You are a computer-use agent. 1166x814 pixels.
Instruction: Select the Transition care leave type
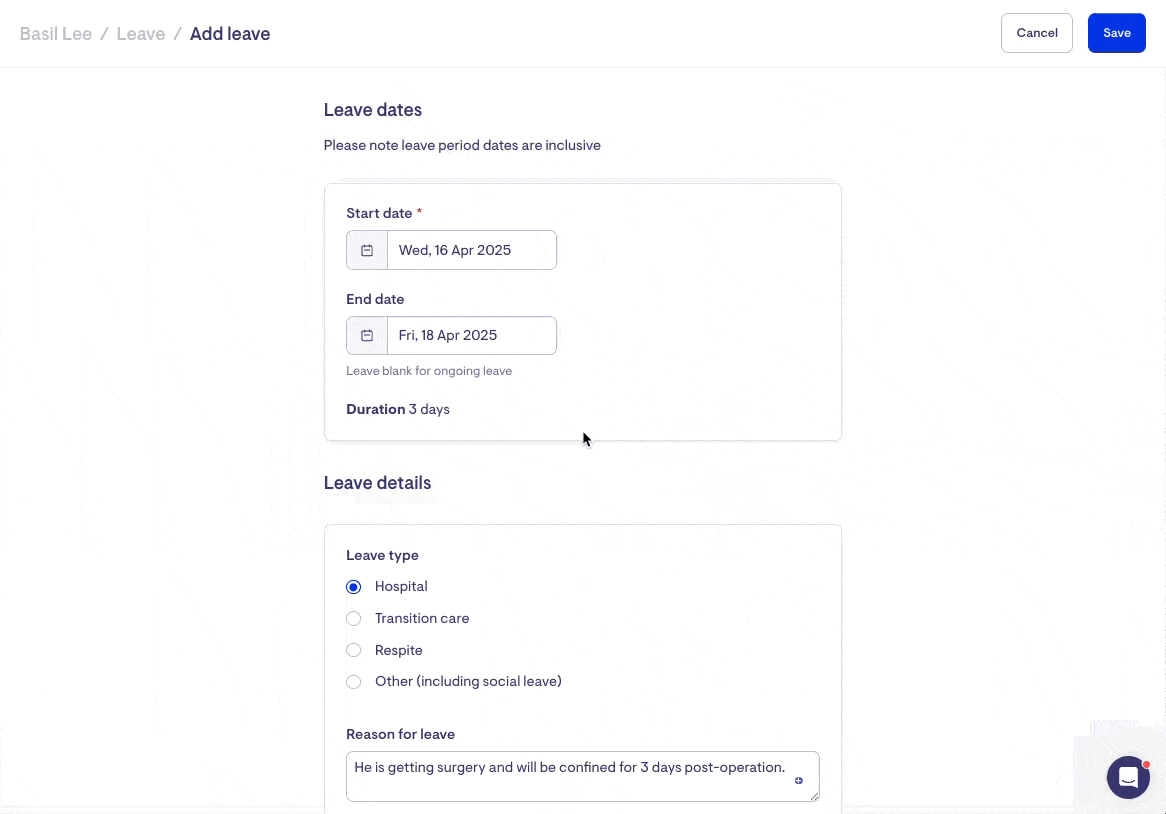[x=353, y=618]
